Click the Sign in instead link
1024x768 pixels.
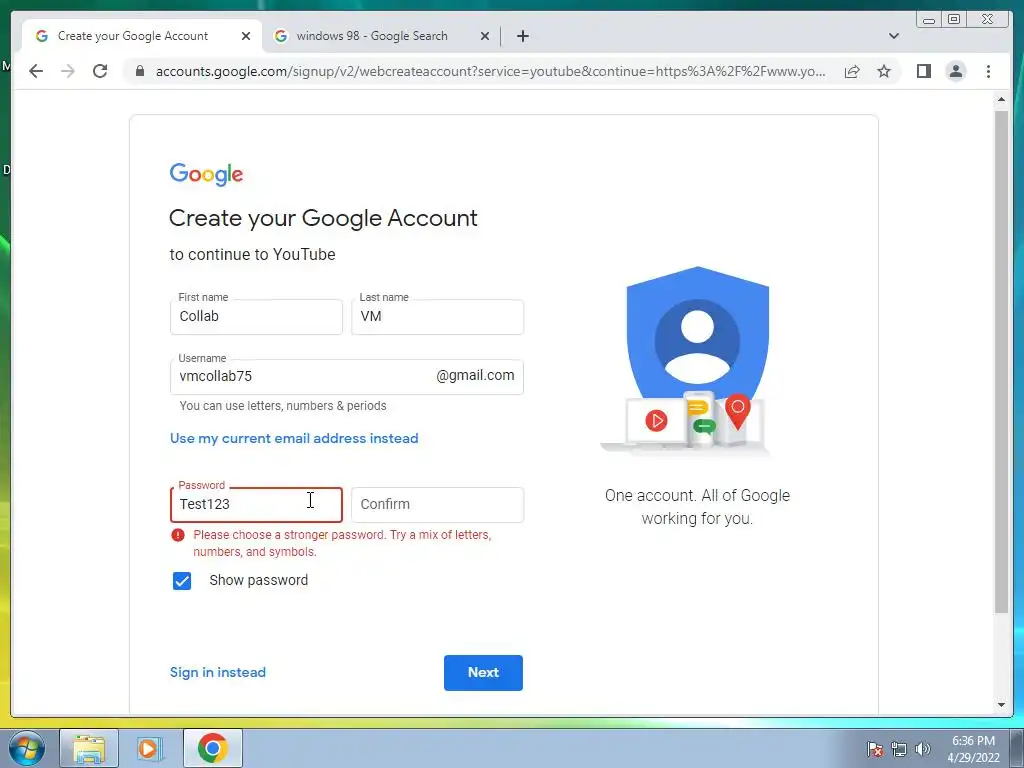tap(217, 672)
